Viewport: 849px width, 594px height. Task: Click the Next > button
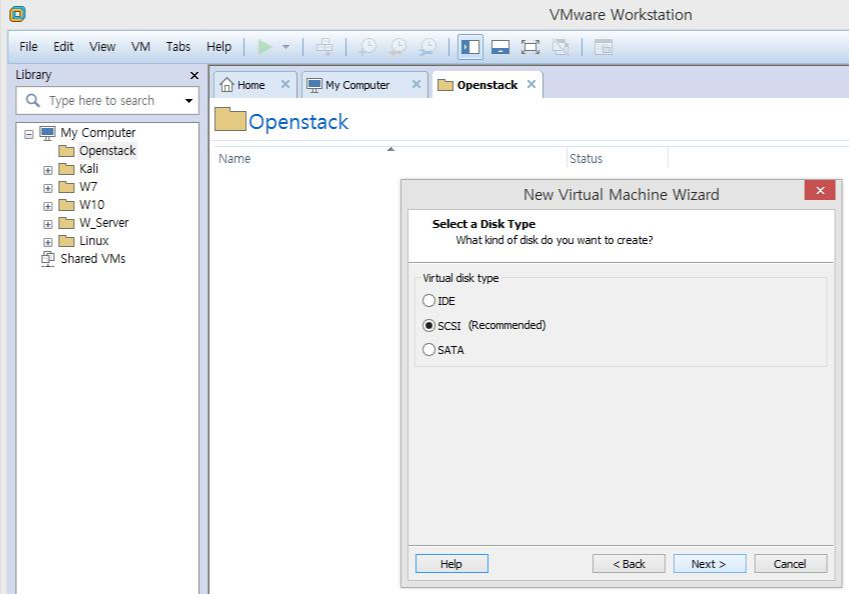click(709, 564)
